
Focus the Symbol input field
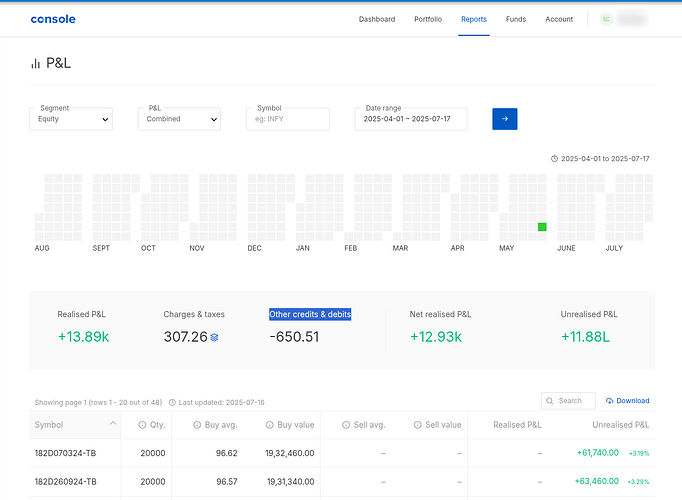pyautogui.click(x=288, y=119)
